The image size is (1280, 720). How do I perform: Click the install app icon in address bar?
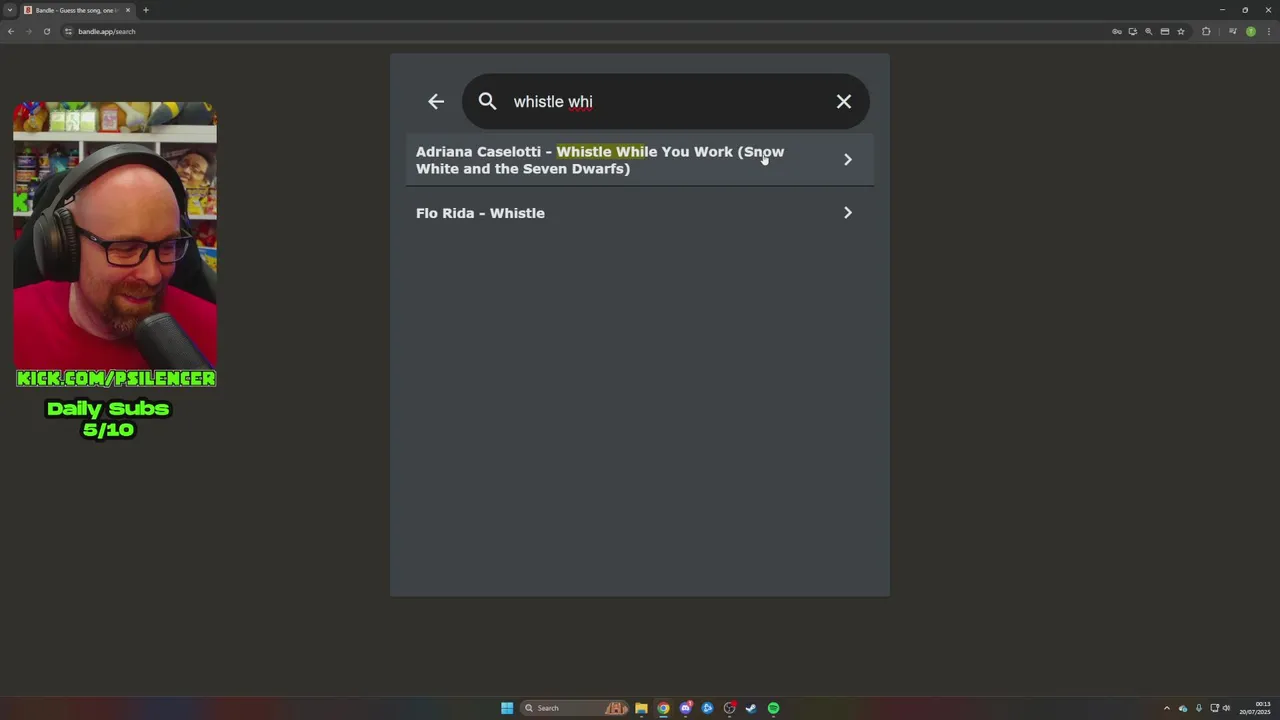(1133, 31)
